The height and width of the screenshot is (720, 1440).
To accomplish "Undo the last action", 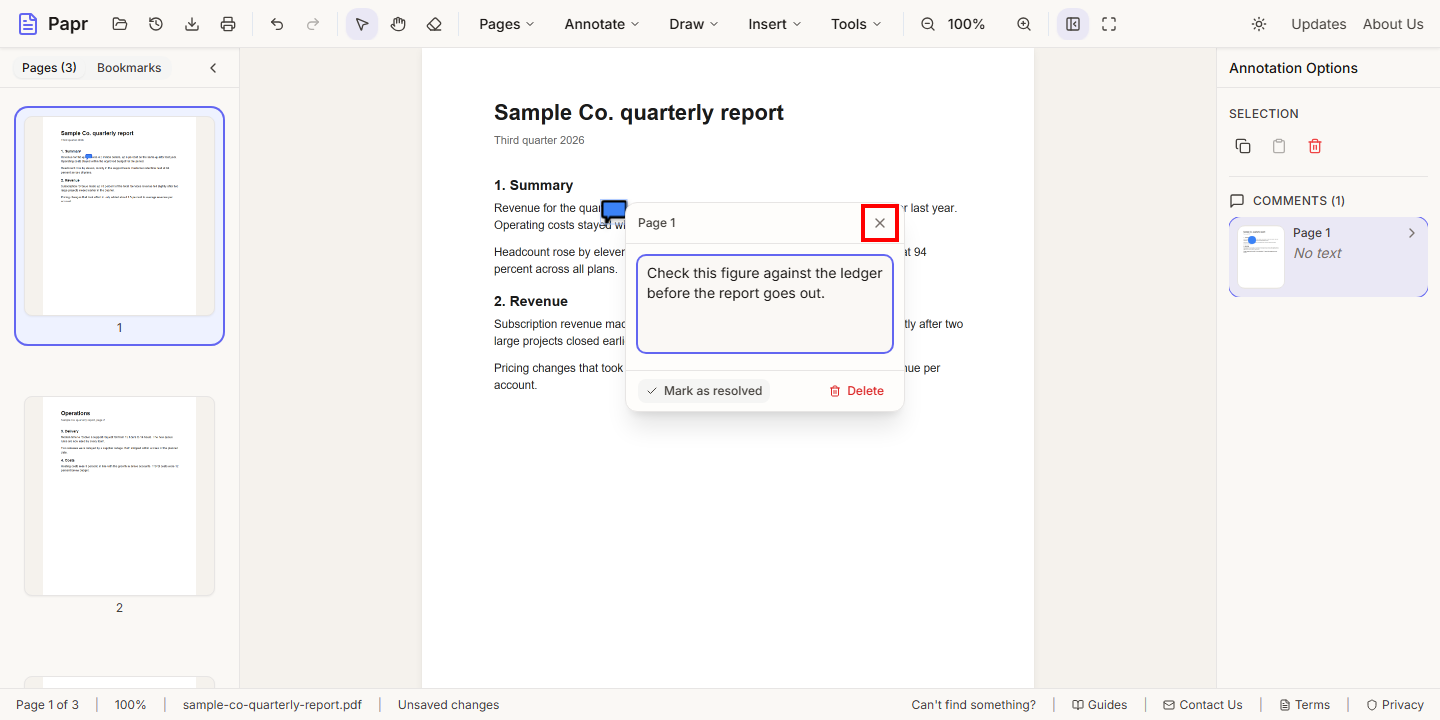I will [277, 24].
